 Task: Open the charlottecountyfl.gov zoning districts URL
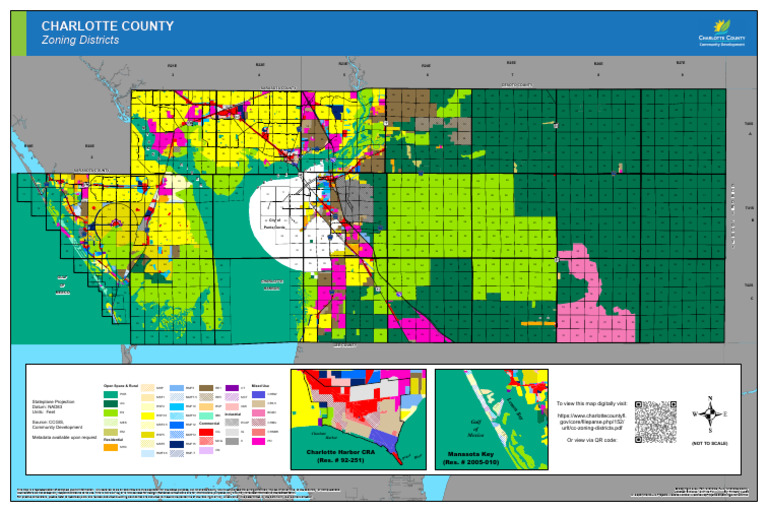click(x=592, y=421)
